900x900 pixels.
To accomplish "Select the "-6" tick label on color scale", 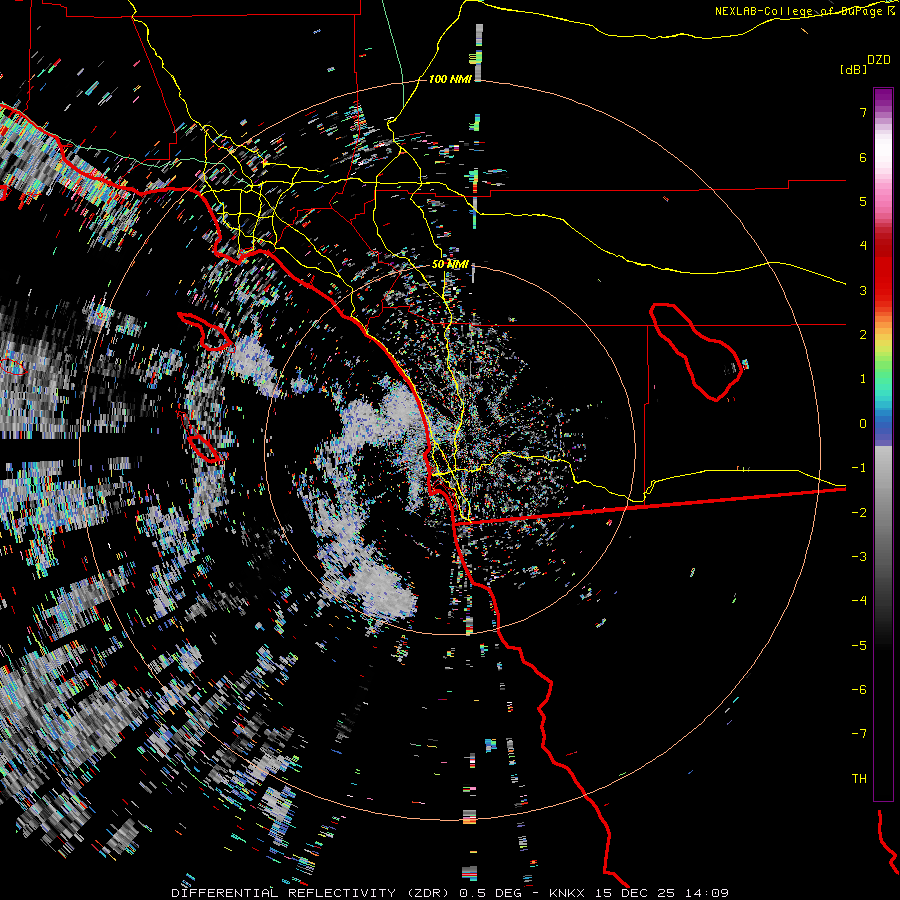I will (x=859, y=690).
